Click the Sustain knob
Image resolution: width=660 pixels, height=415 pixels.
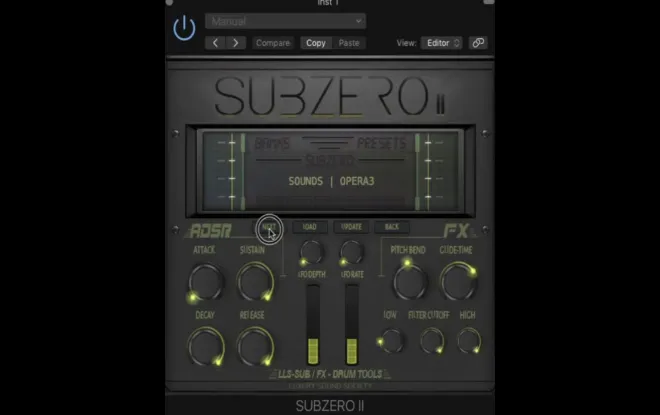tap(255, 282)
